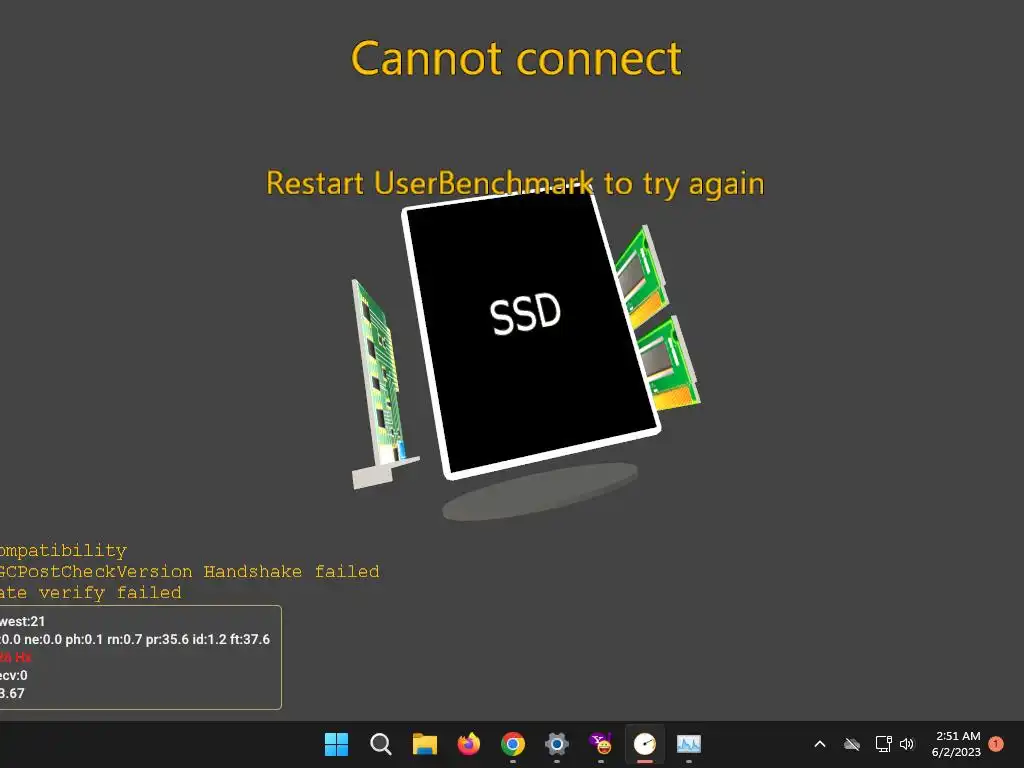Open the notification badge showing 1
The height and width of the screenshot is (768, 1024).
(996, 744)
